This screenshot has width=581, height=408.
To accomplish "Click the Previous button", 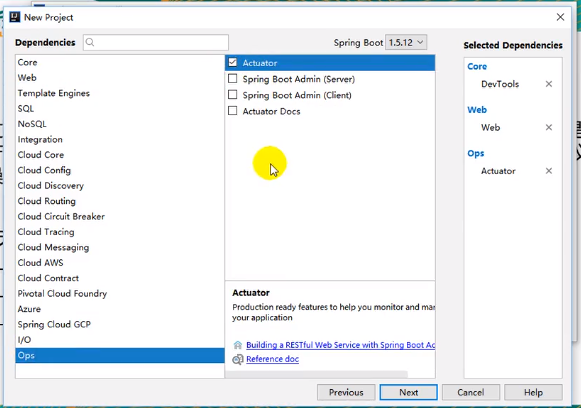I will (346, 392).
